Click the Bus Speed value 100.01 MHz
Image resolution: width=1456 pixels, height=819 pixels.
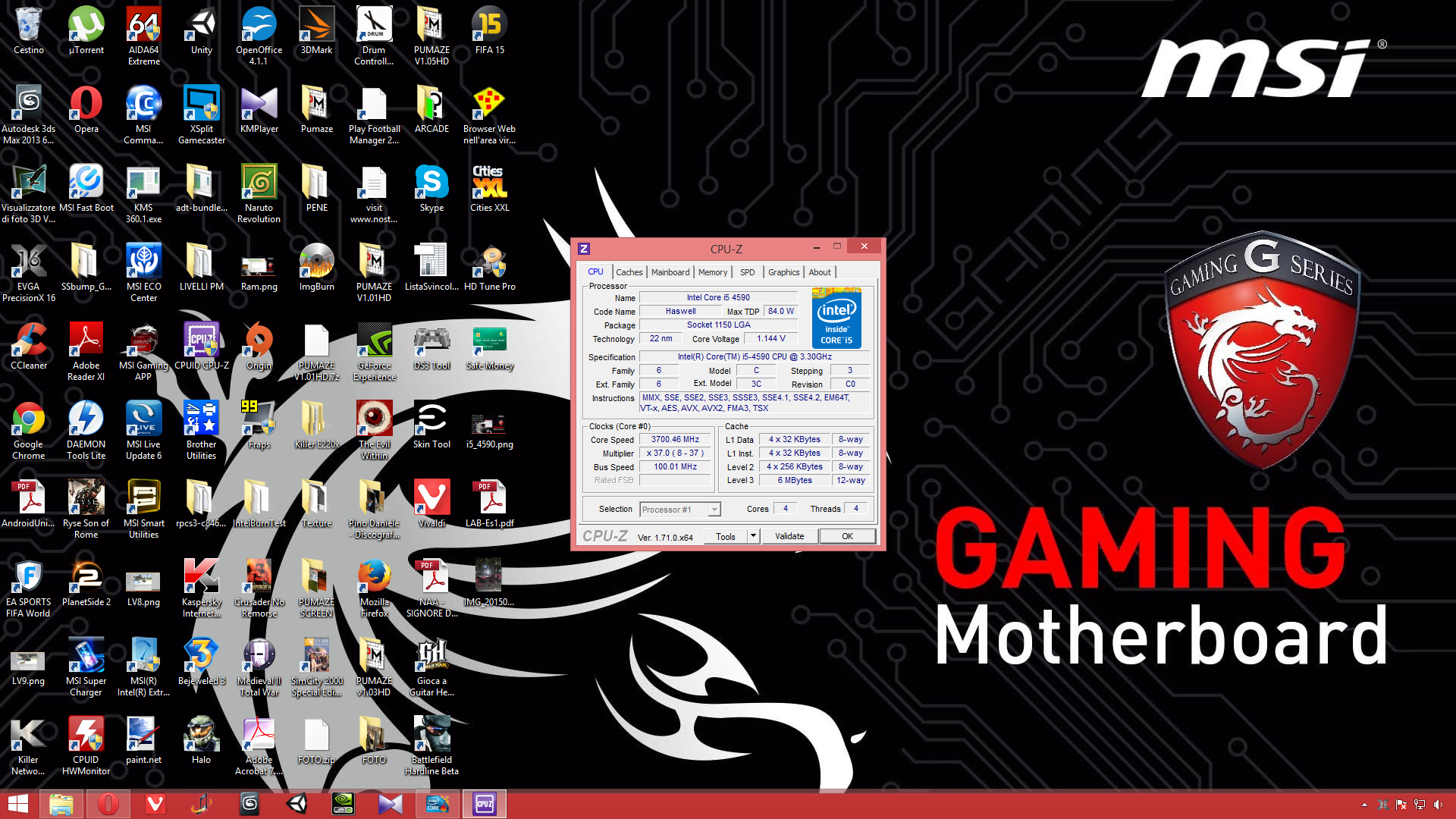[x=675, y=466]
